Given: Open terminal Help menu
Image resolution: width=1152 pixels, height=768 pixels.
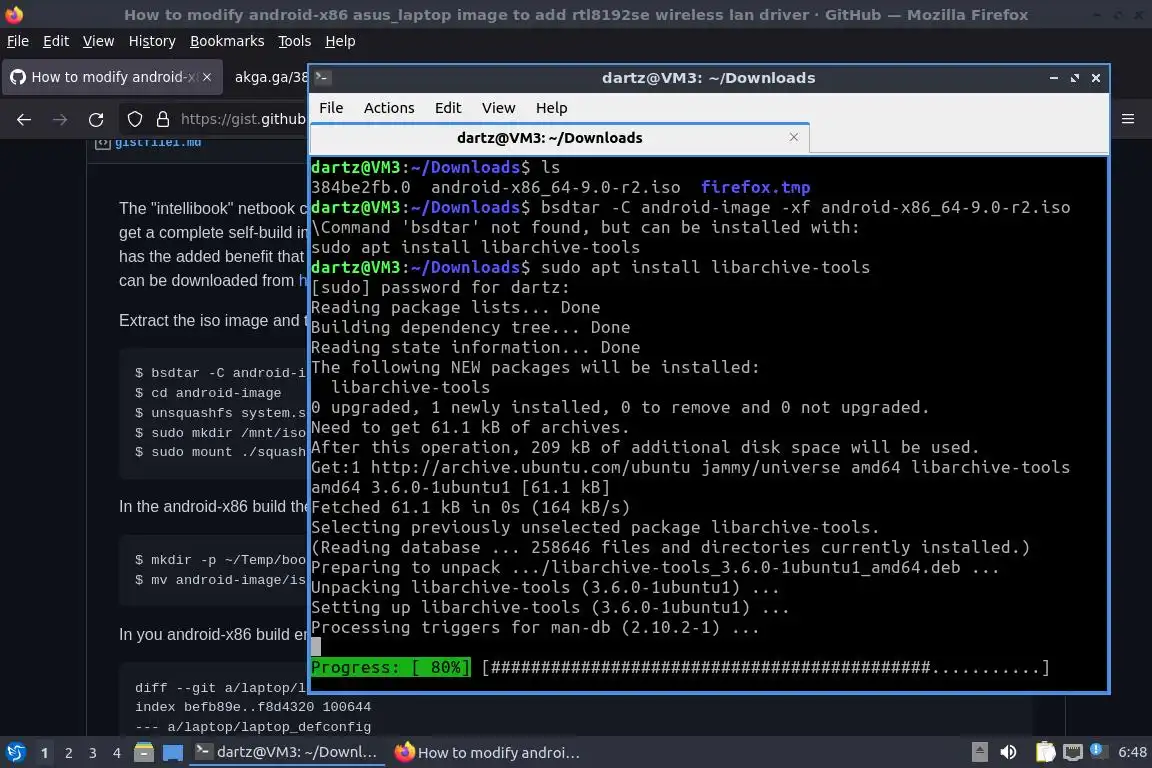Looking at the screenshot, I should [551, 107].
